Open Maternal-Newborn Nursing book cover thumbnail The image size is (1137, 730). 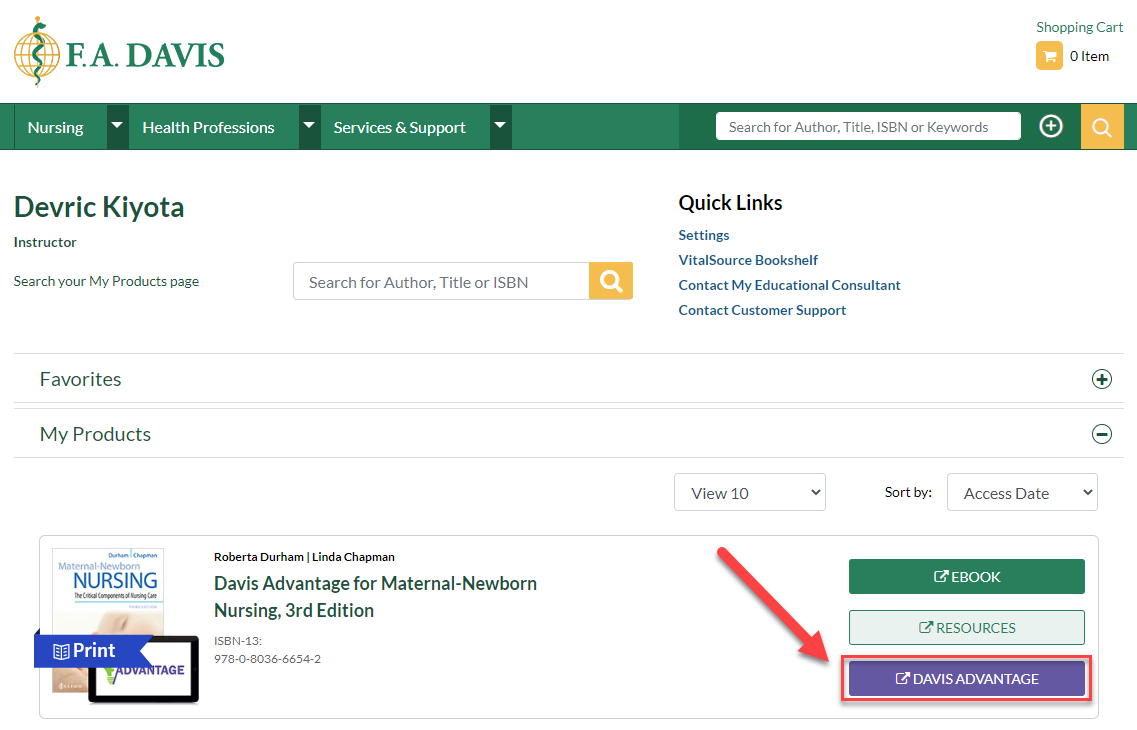[109, 621]
